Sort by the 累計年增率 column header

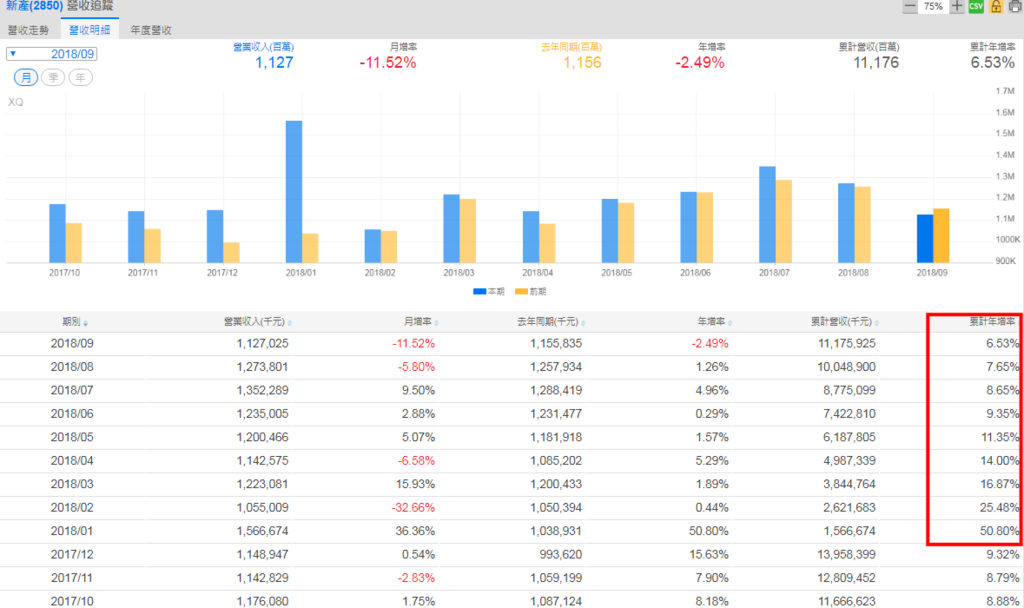click(992, 322)
